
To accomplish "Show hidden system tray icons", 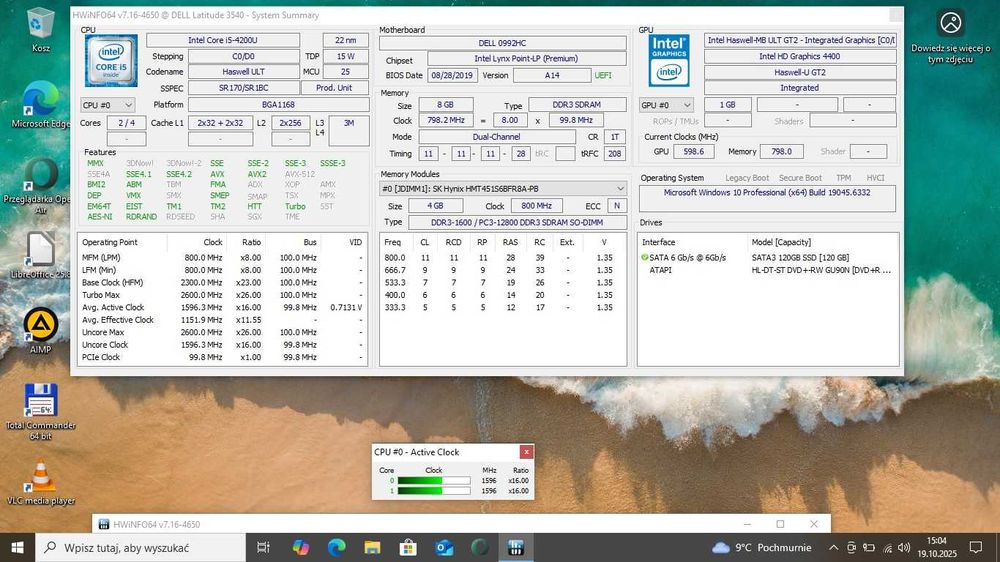I will 834,547.
